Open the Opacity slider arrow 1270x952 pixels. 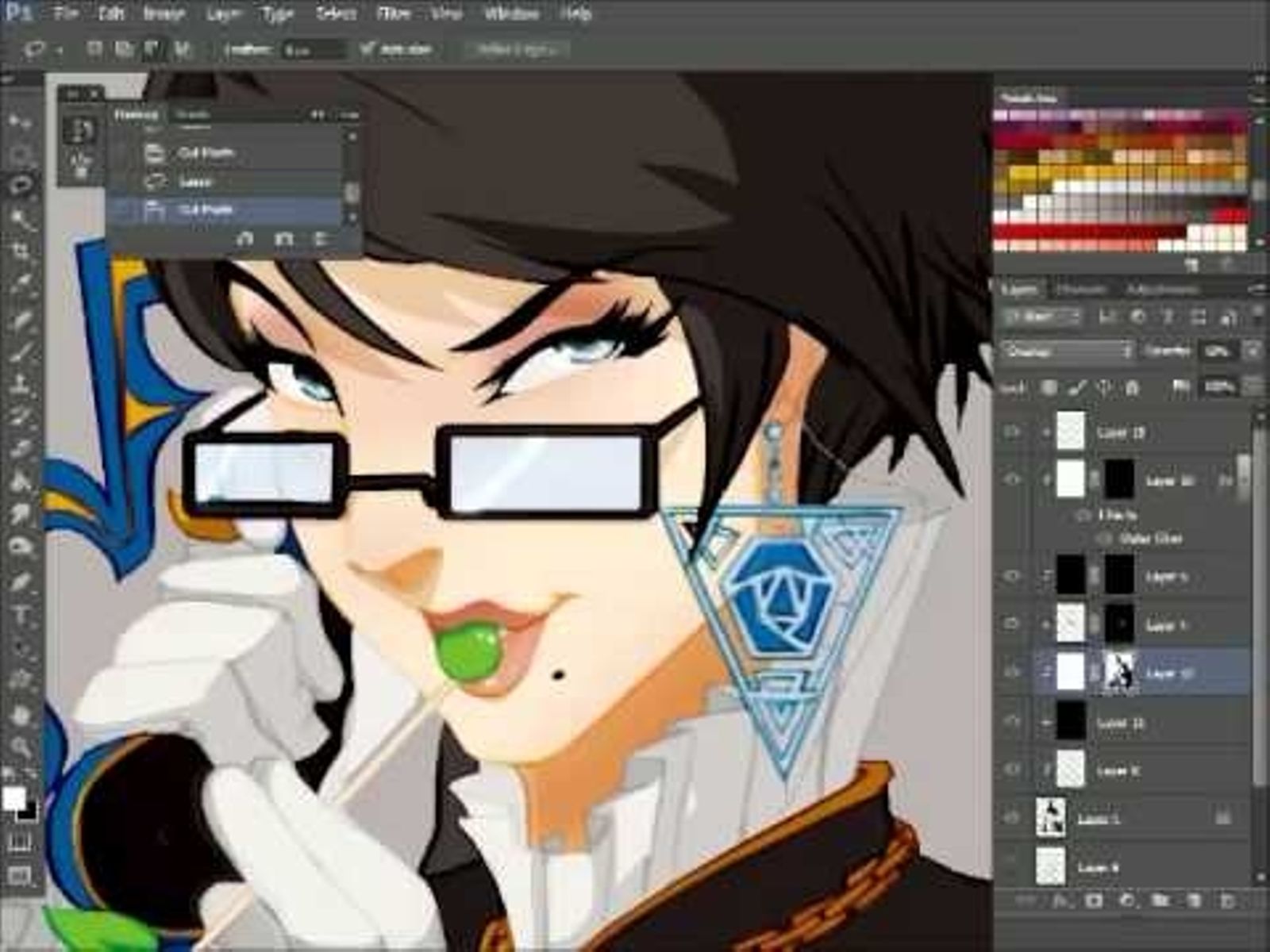1253,351
